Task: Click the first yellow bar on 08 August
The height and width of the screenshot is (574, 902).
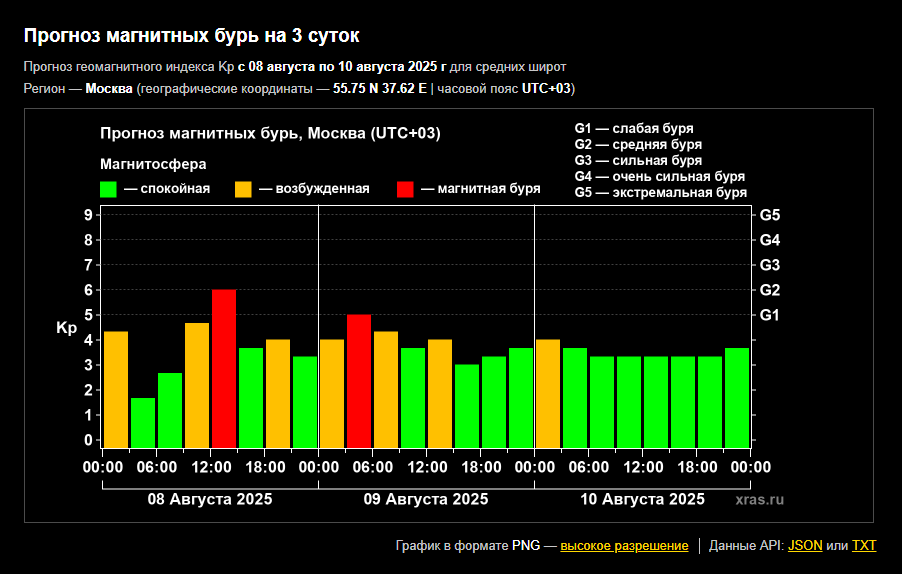Action: pos(116,389)
